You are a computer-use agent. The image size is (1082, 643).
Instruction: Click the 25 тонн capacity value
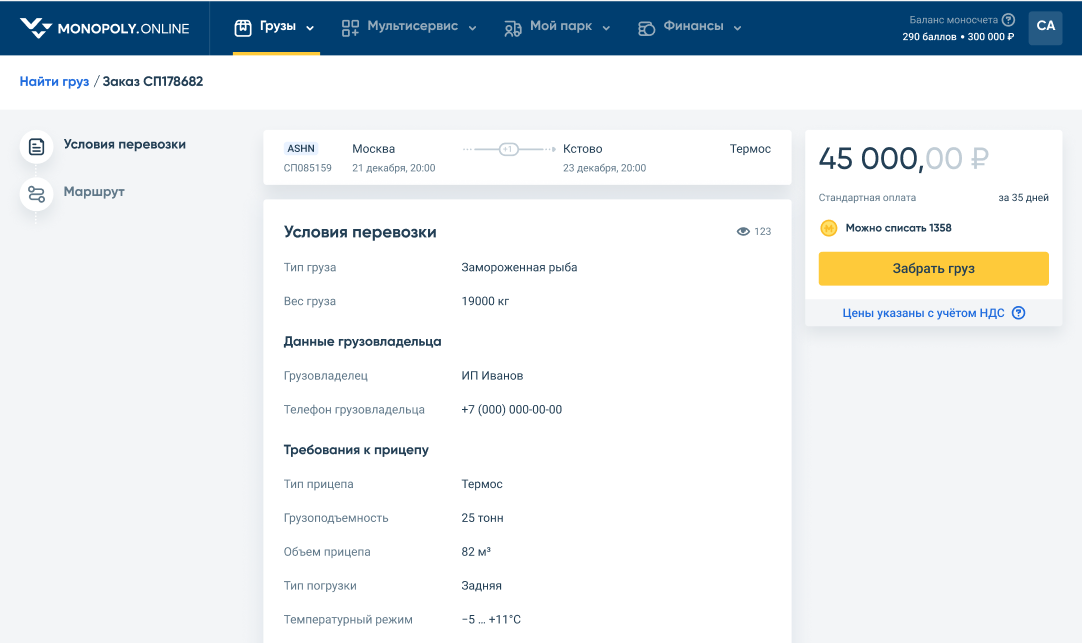482,517
